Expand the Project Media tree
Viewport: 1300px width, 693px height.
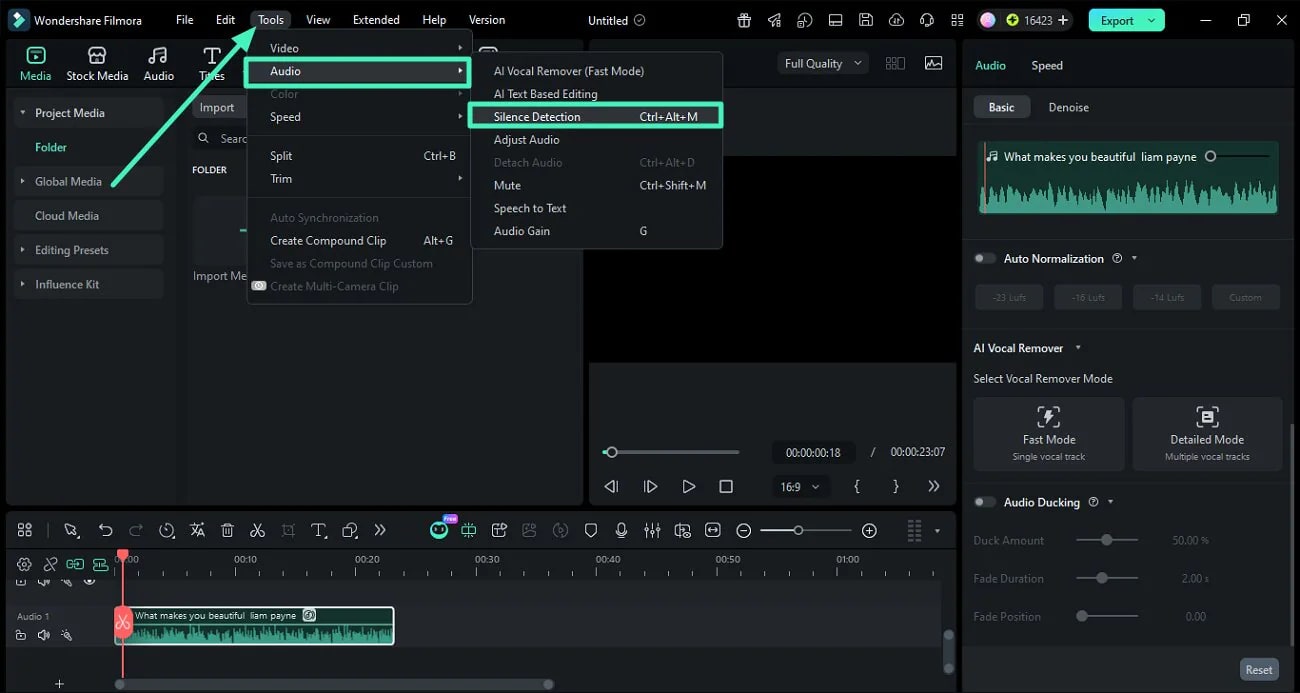click(x=23, y=113)
